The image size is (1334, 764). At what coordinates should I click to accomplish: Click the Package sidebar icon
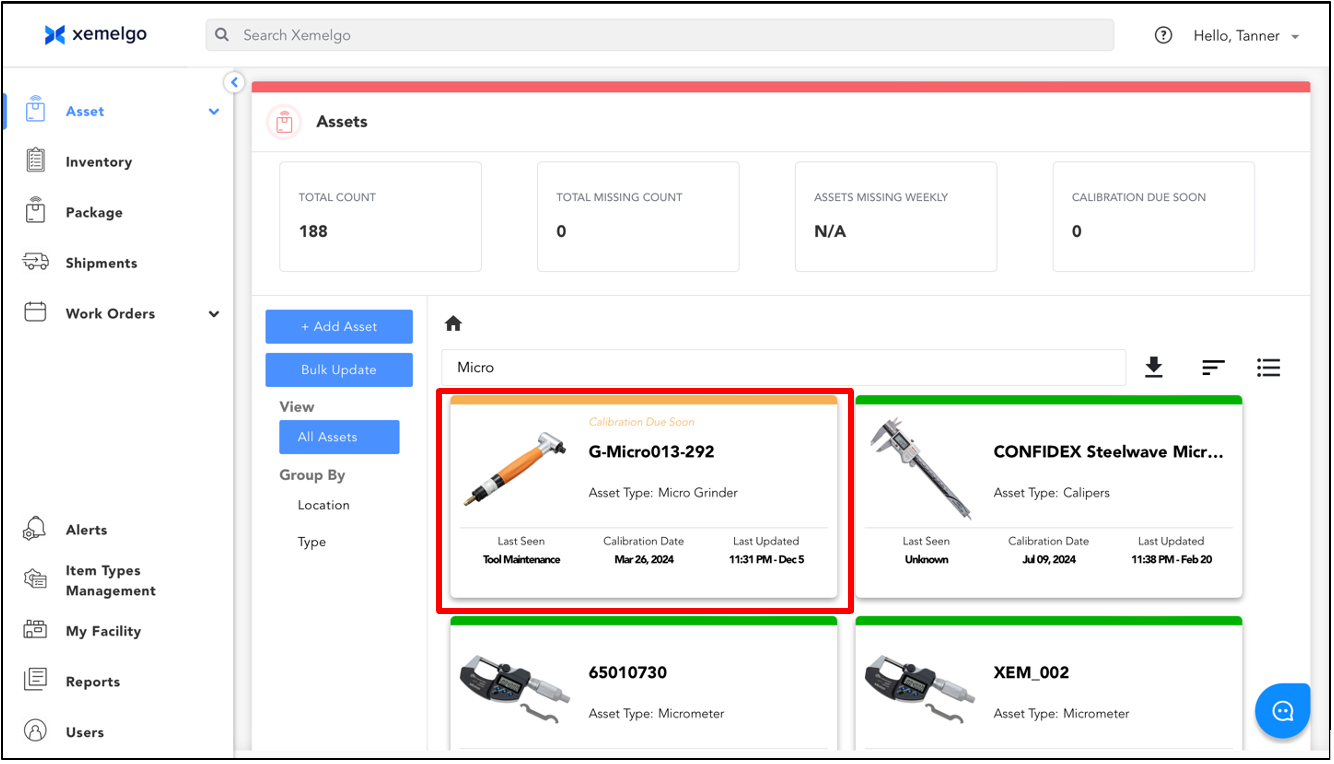[x=36, y=211]
